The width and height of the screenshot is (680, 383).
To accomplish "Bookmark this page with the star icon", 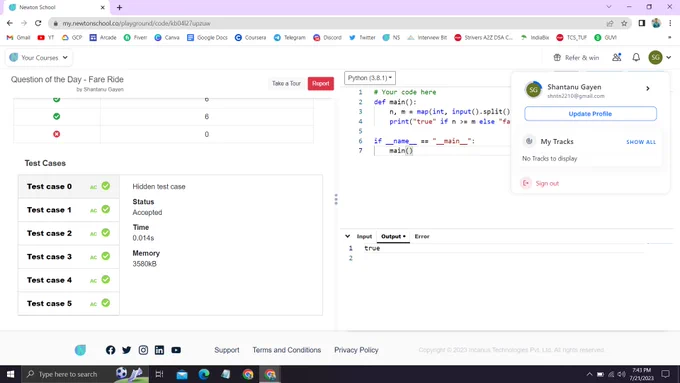I will tap(624, 23).
